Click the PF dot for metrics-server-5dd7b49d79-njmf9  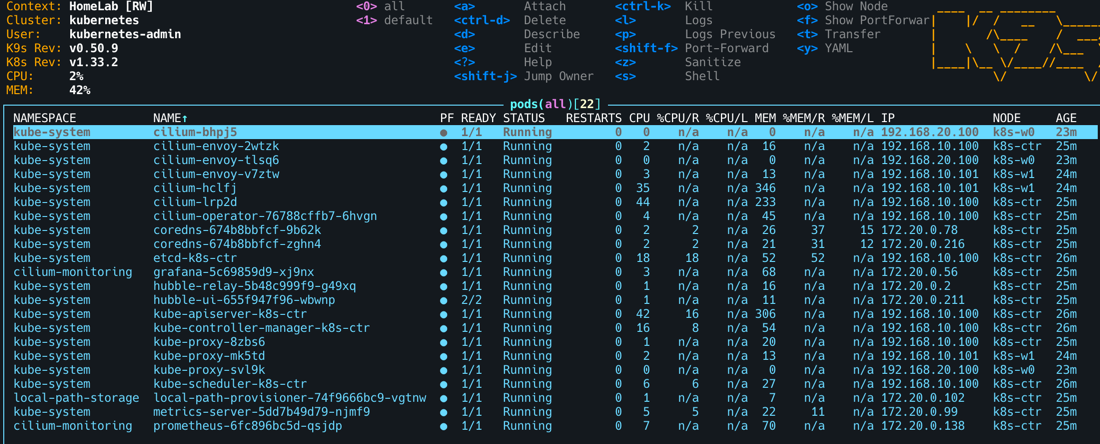[x=444, y=412]
